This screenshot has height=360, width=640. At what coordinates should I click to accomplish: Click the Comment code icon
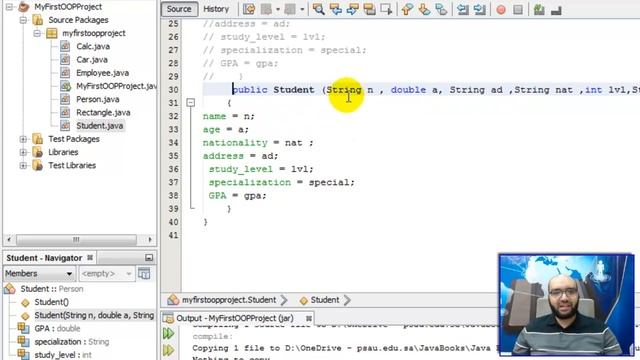coord(539,9)
